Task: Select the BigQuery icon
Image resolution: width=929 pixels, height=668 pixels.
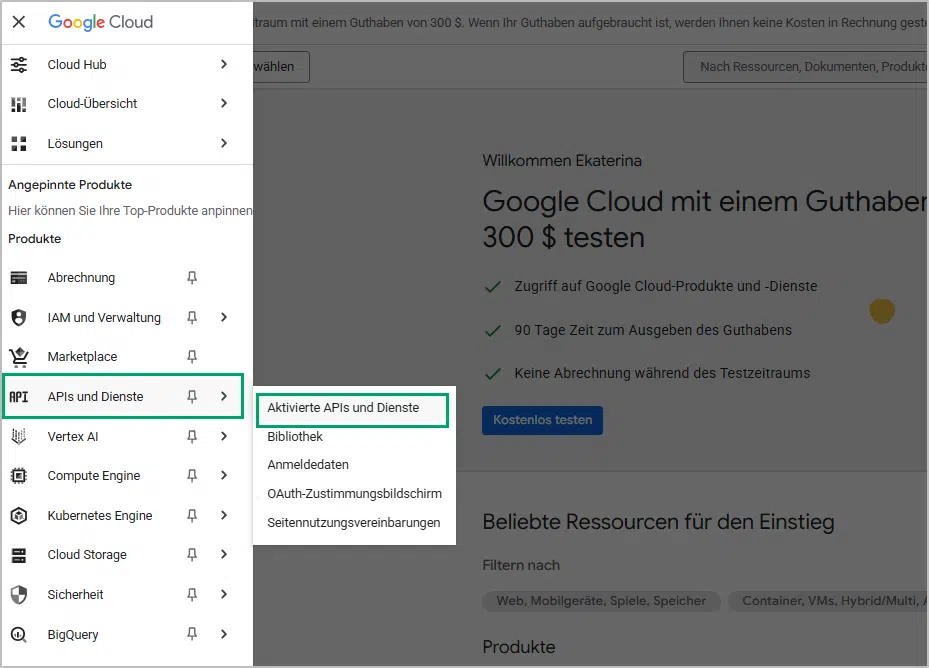Action: 19,635
